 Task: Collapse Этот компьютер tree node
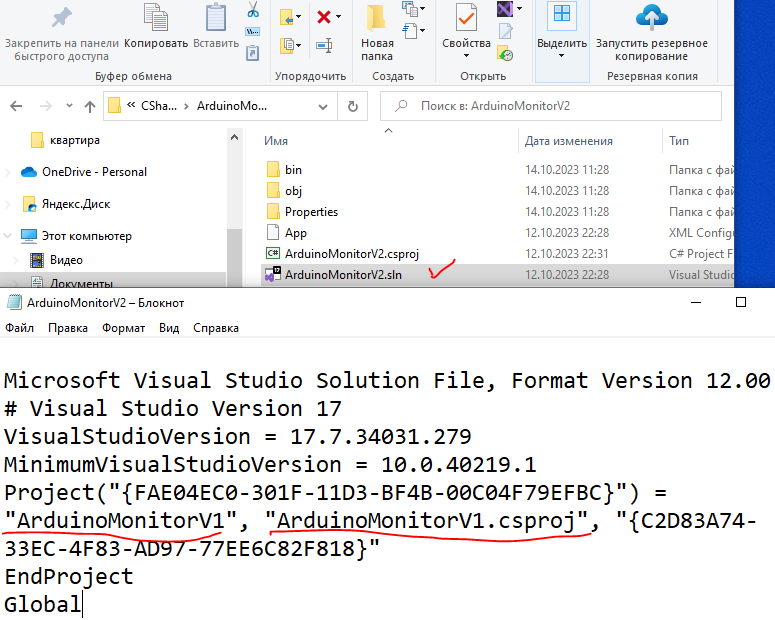(7, 236)
